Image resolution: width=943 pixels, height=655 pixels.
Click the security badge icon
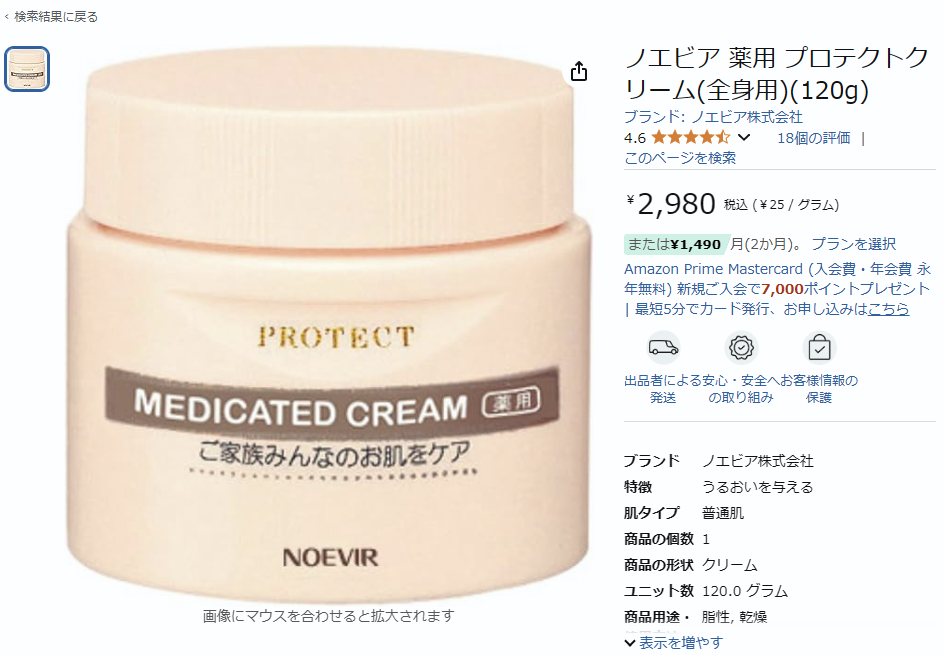(741, 348)
